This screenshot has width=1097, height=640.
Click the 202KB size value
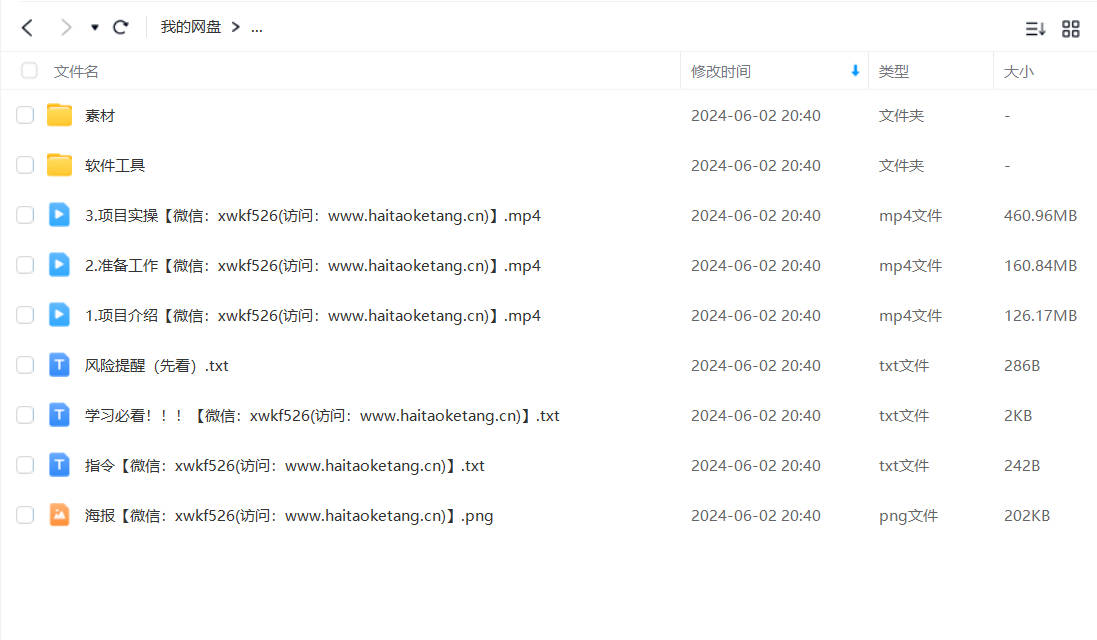click(x=1027, y=515)
